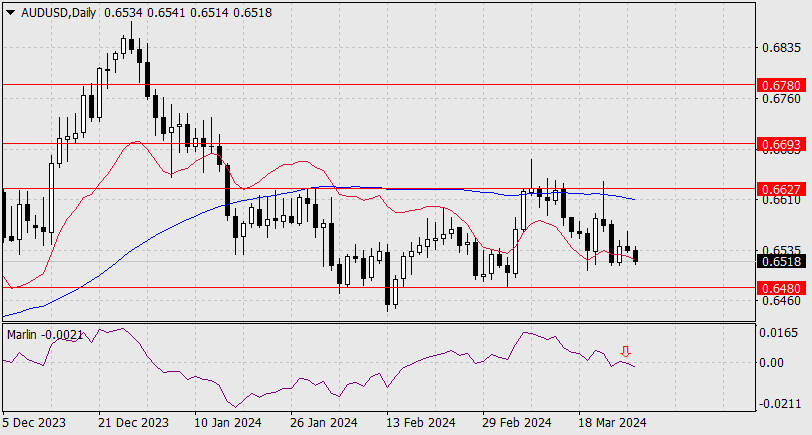Click the 29 Feb 2024 date label
This screenshot has width=812, height=435.
(x=517, y=423)
